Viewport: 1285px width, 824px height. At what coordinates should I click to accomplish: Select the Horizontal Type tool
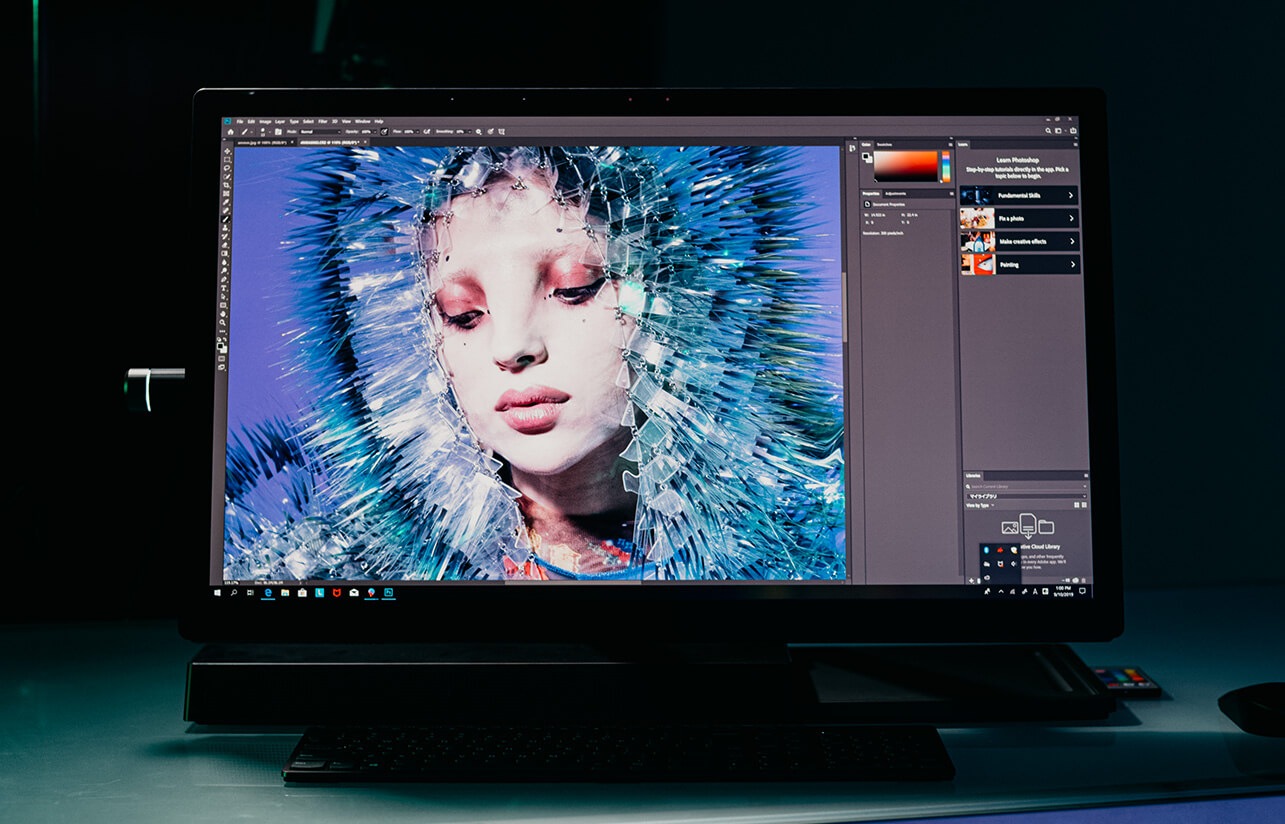[x=226, y=287]
